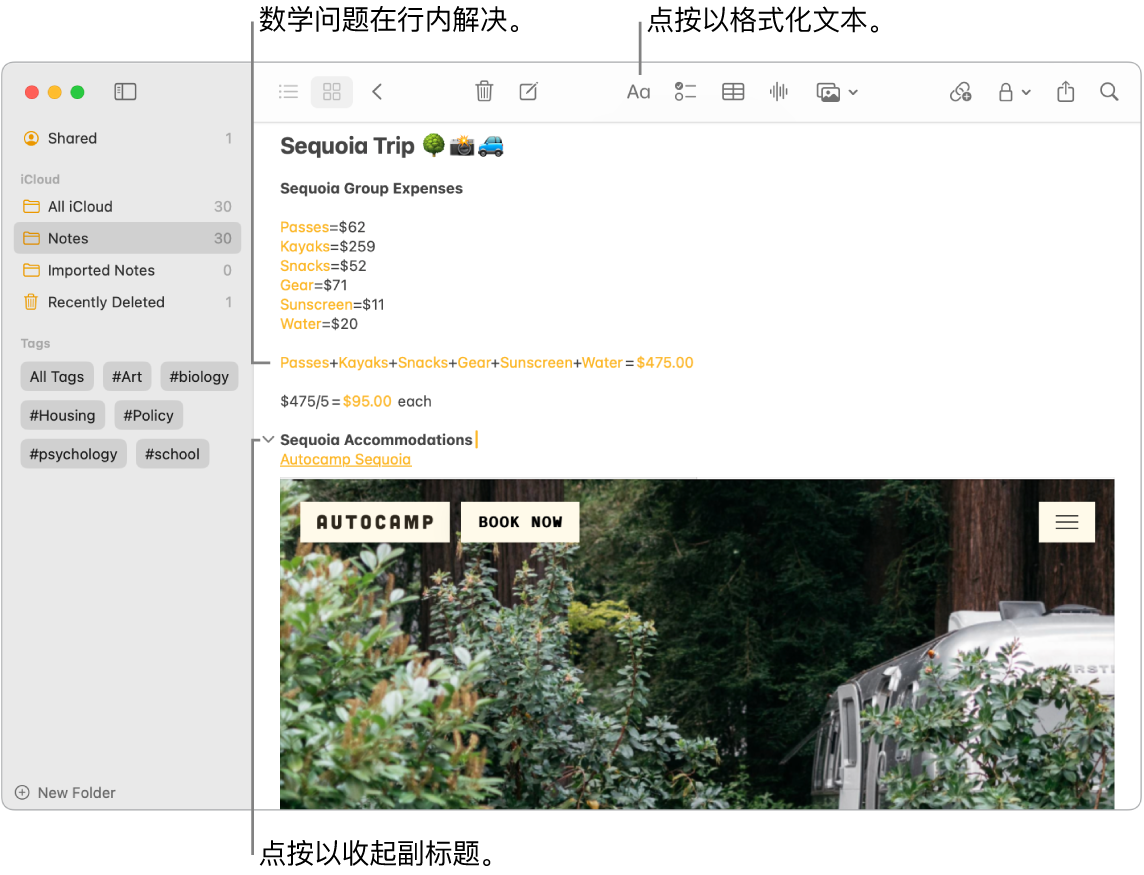
Task: Click the Sequoia Group Expenses heading
Action: coord(371,188)
